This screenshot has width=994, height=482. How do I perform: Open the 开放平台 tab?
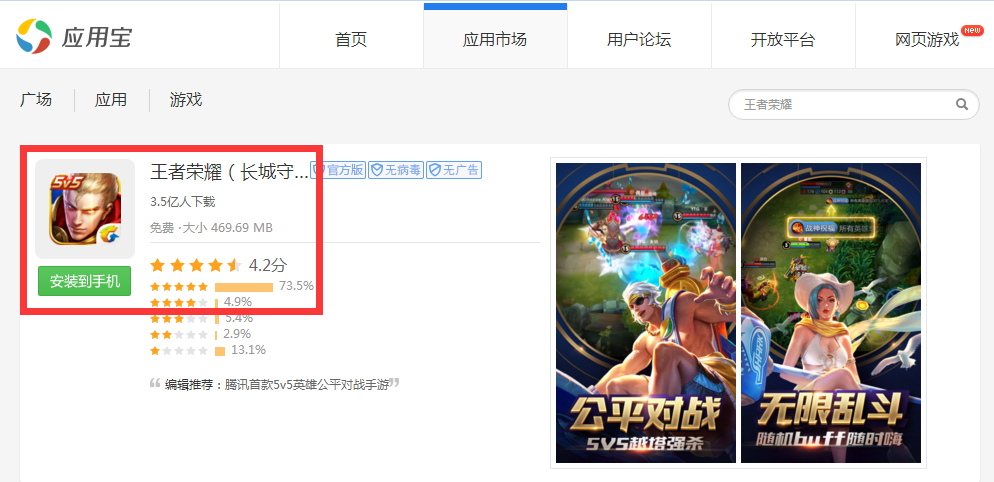pos(783,40)
